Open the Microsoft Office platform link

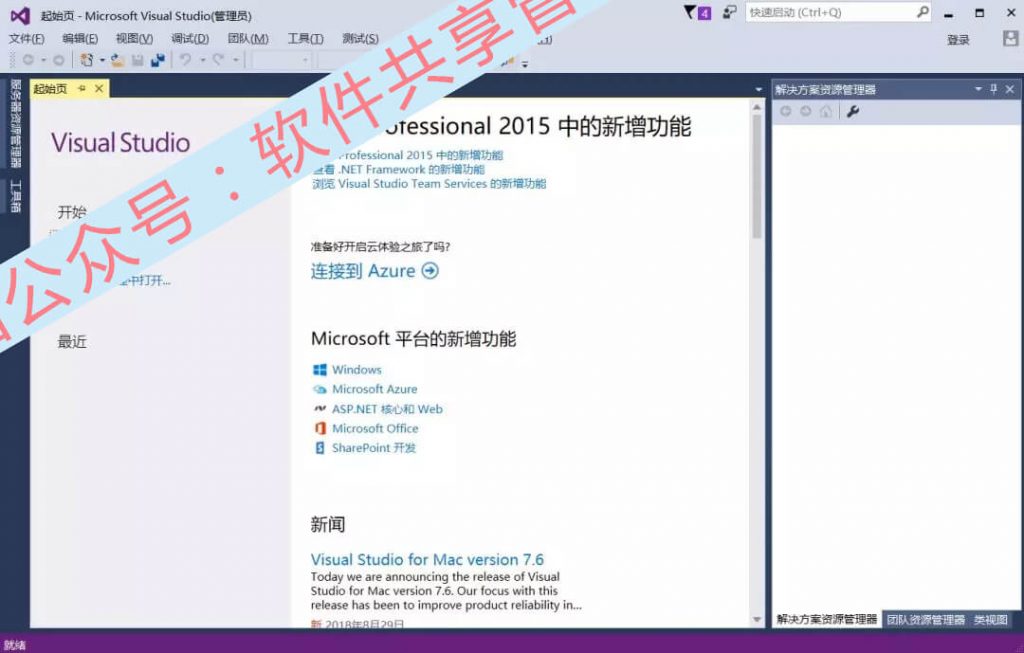376,428
